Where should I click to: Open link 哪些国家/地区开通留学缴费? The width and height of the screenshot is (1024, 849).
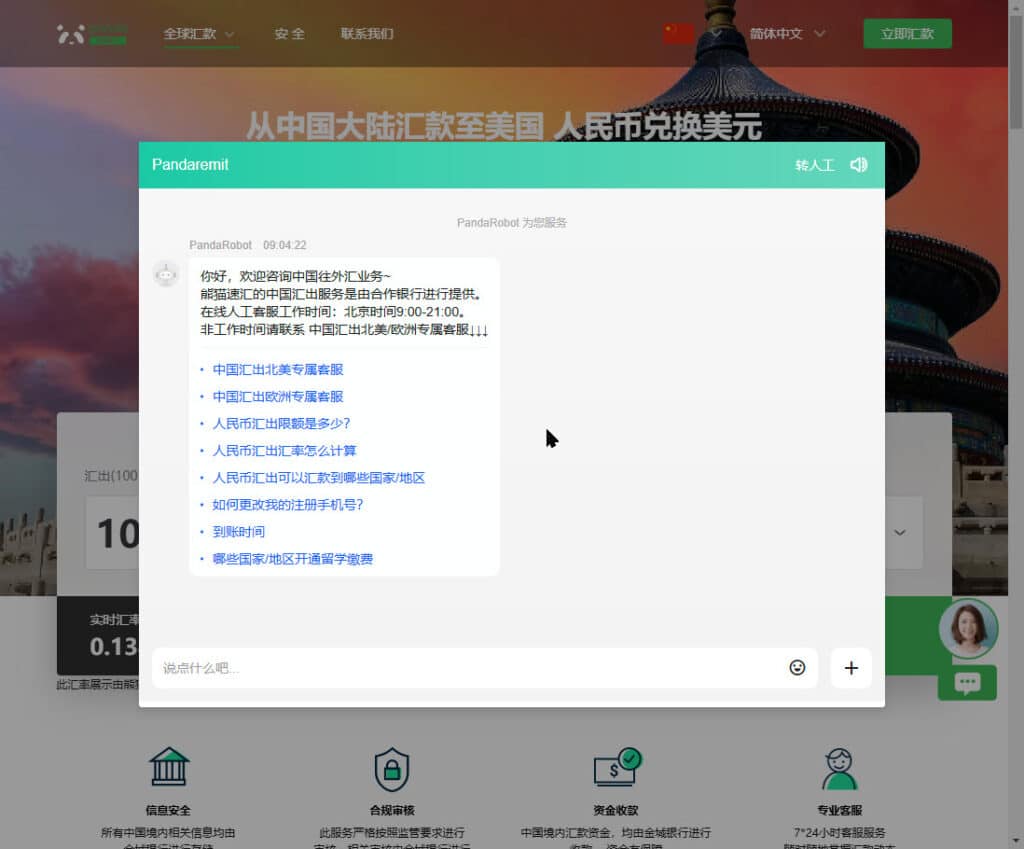[293, 559]
